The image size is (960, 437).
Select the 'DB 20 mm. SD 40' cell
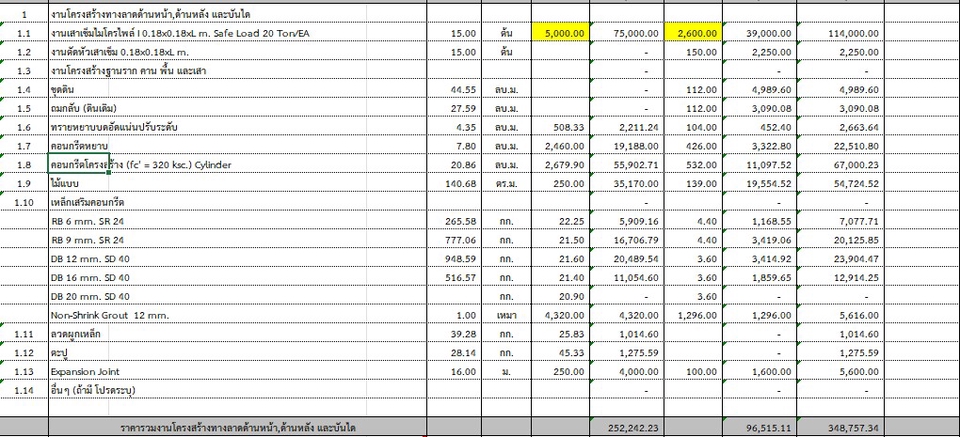point(236,296)
